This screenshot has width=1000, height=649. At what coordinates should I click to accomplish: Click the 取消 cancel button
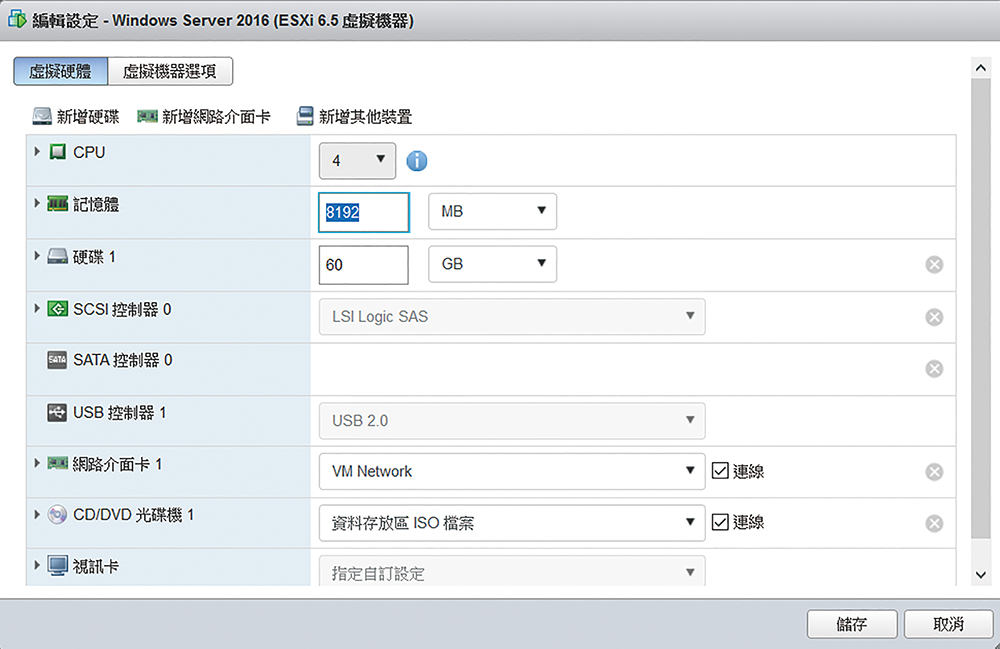[948, 624]
